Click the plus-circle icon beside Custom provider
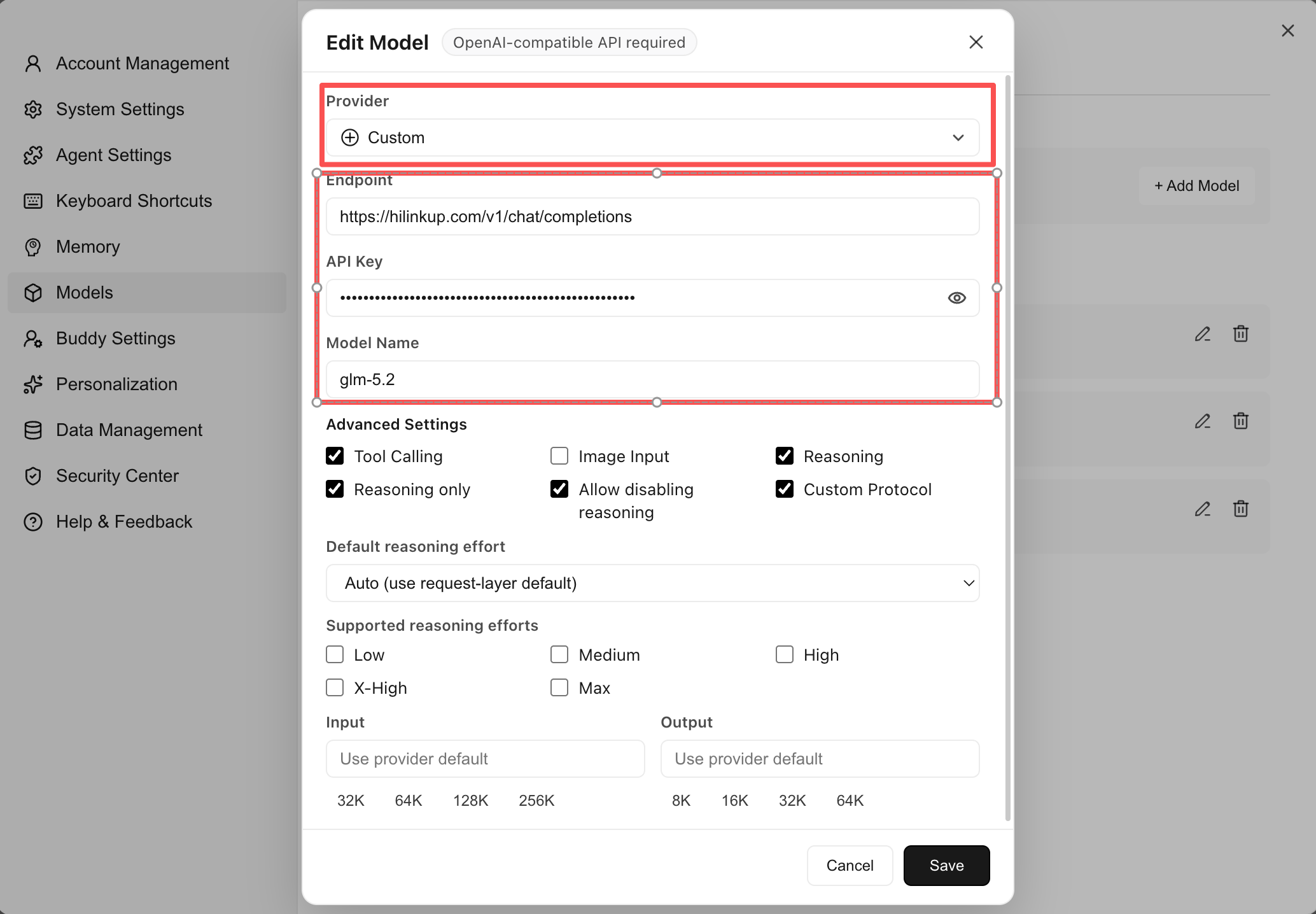 click(x=350, y=137)
